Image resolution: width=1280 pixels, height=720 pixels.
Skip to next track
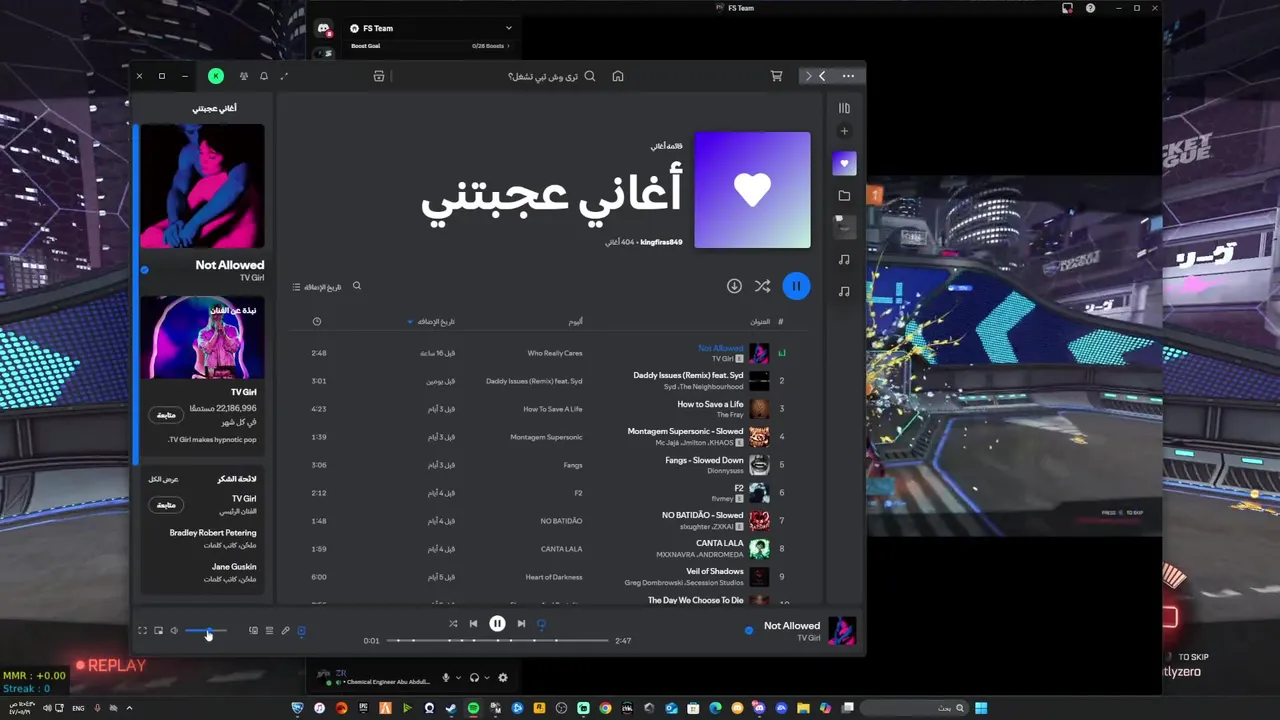[521, 624]
